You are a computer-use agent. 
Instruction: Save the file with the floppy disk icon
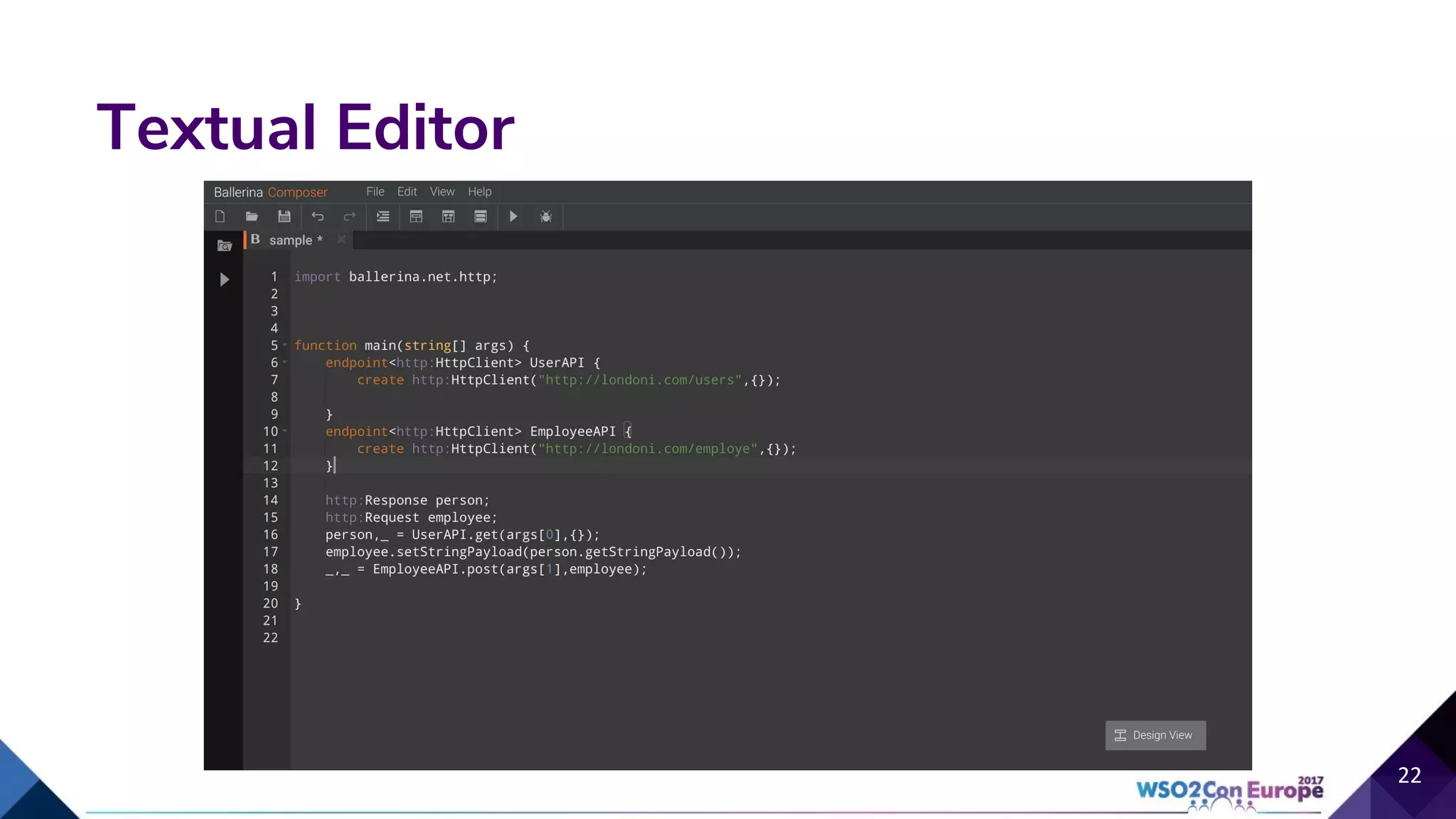point(284,217)
